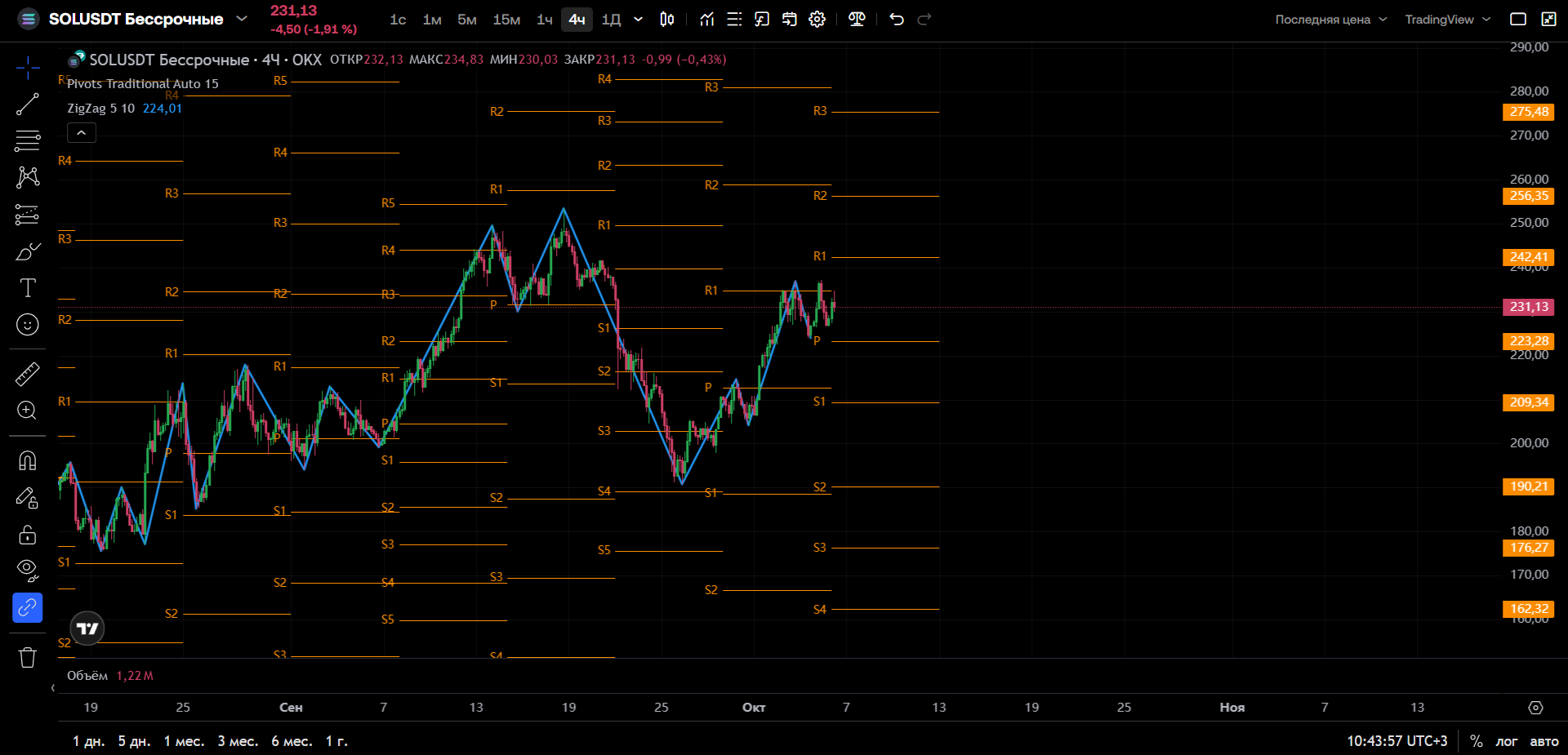Set the chart range to 1 г.
The width and height of the screenshot is (1568, 755).
click(x=336, y=741)
